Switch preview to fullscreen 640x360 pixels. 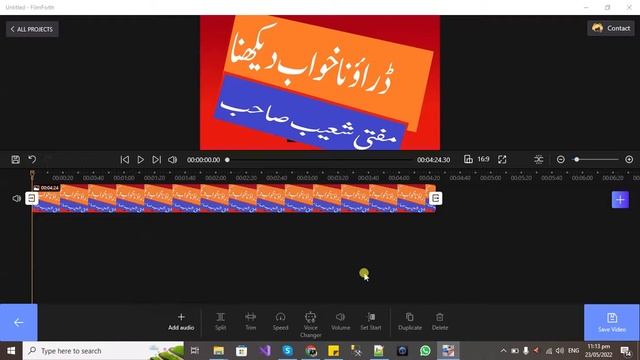click(502, 160)
